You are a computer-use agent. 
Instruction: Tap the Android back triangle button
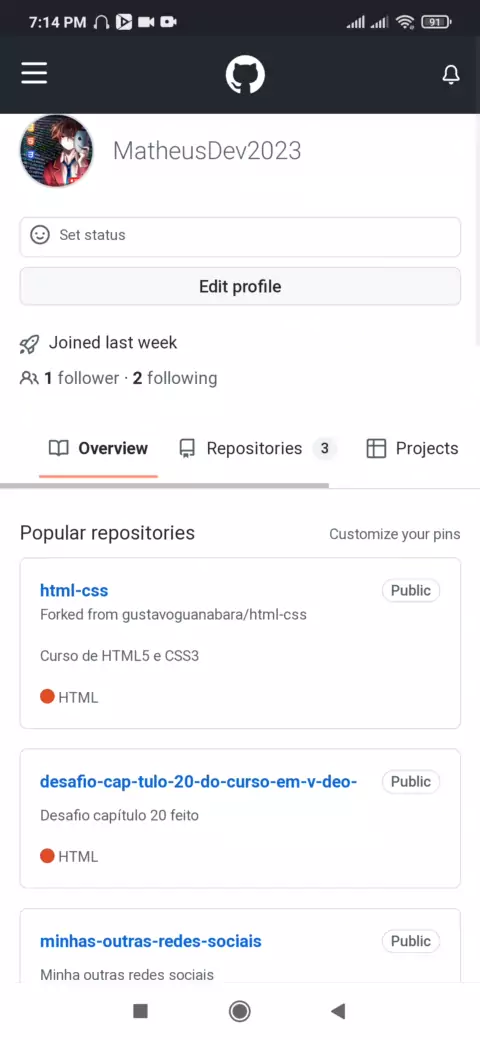tap(338, 1011)
